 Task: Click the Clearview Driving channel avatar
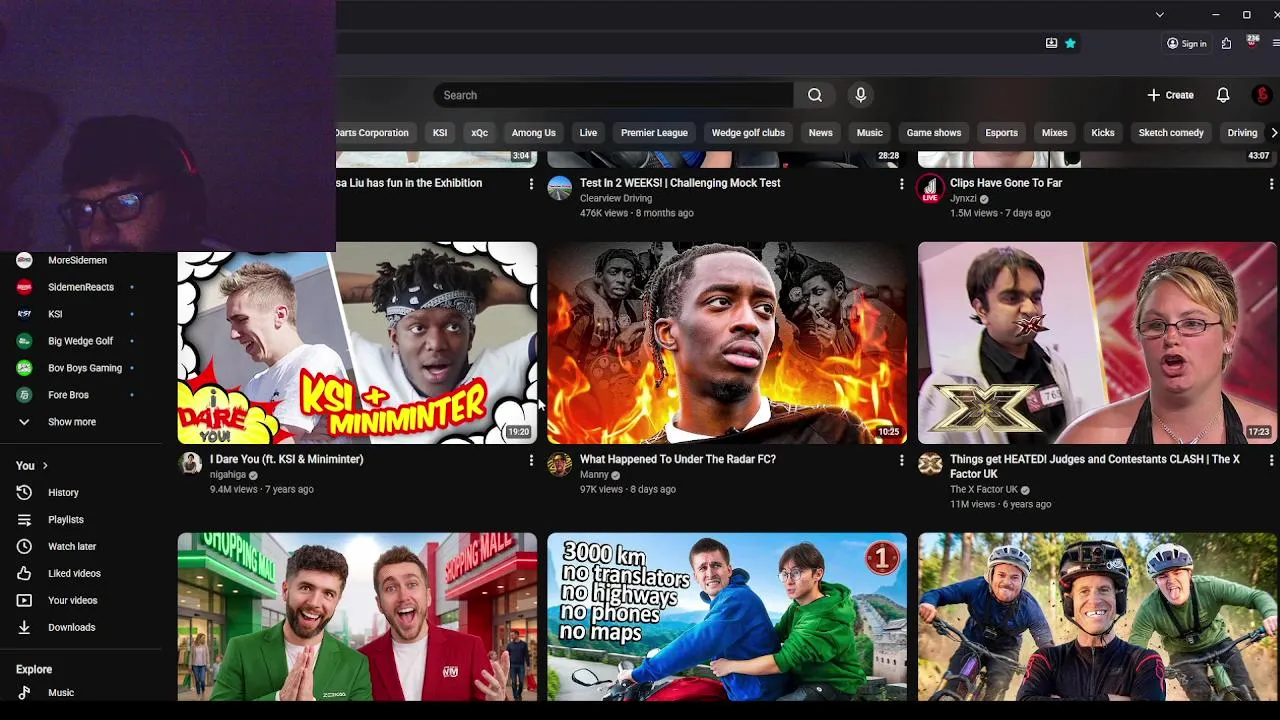[560, 188]
